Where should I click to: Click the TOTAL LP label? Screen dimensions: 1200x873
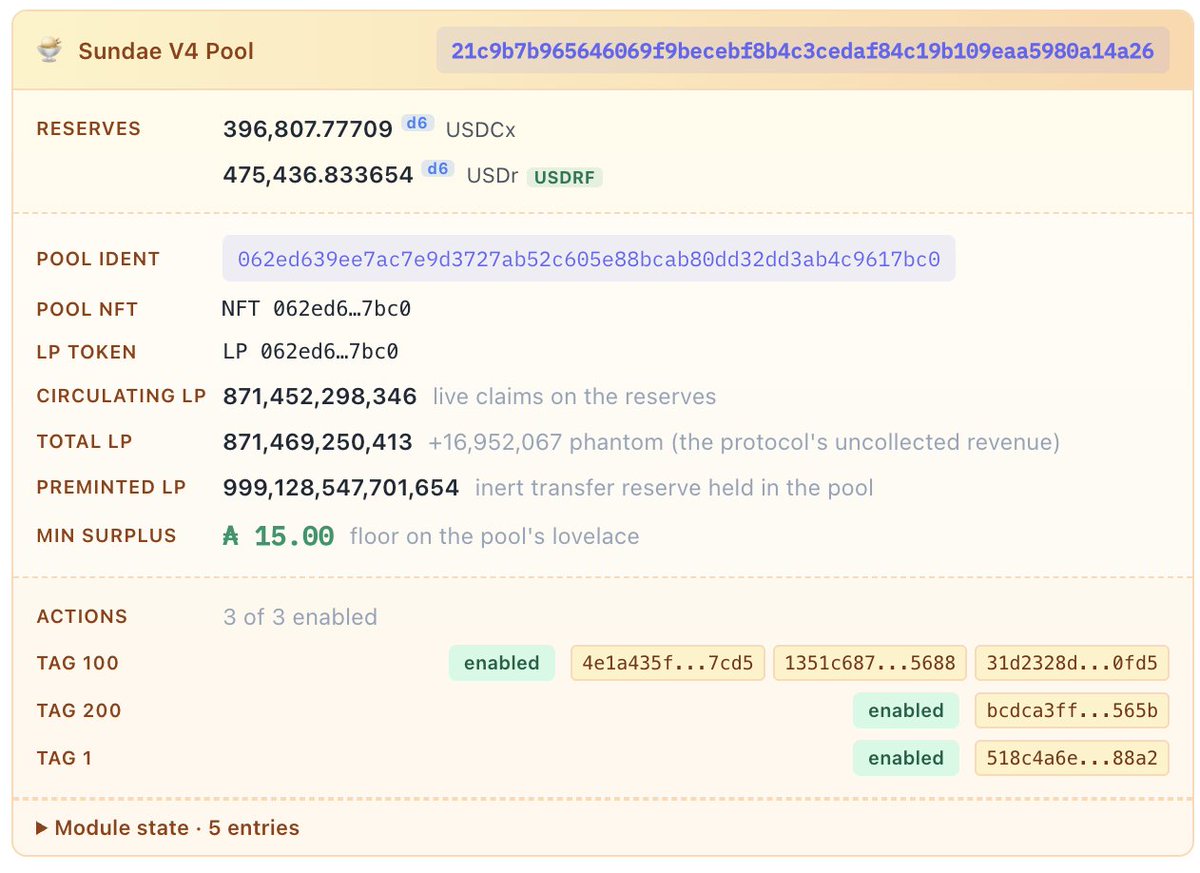(x=84, y=442)
